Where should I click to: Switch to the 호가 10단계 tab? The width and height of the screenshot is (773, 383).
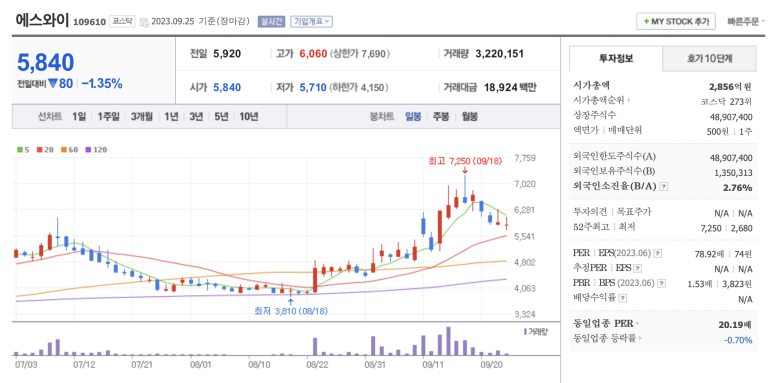[x=709, y=59]
